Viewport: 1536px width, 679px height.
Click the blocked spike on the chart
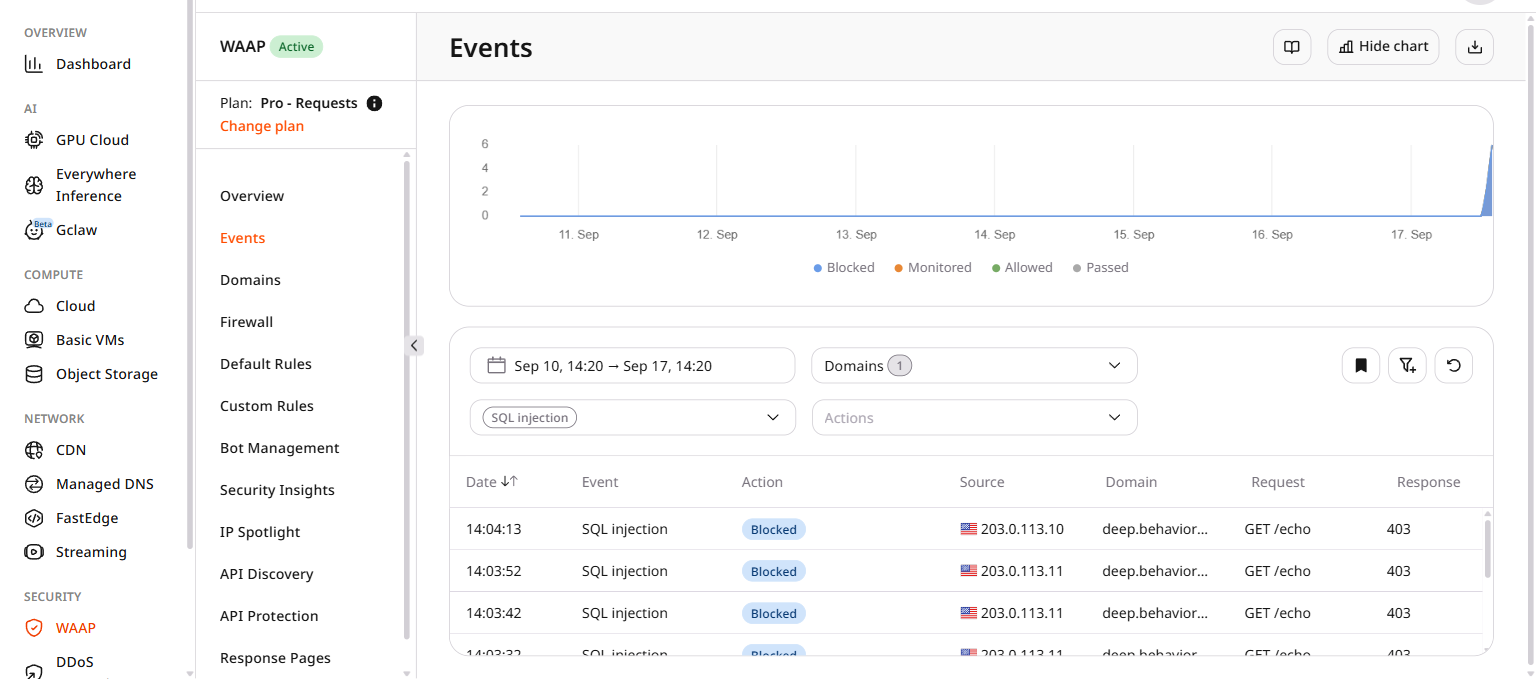click(x=1488, y=185)
